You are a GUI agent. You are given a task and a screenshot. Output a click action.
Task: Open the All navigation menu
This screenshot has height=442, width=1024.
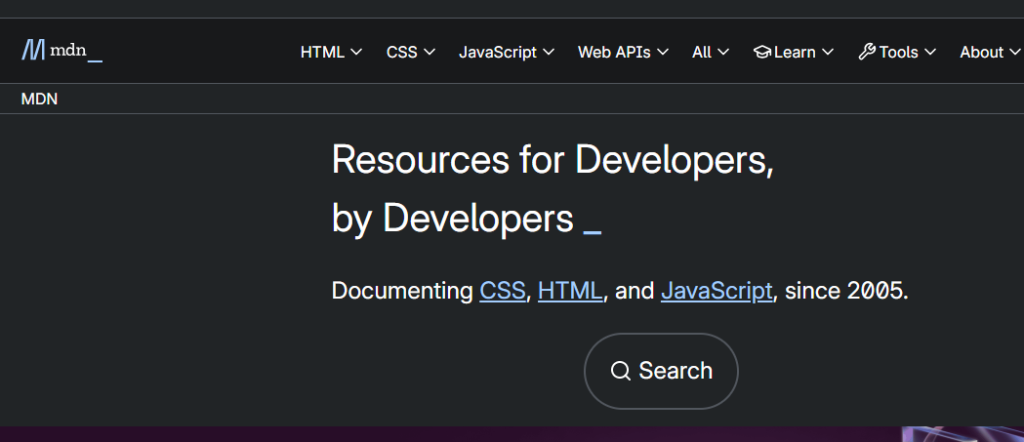(711, 52)
